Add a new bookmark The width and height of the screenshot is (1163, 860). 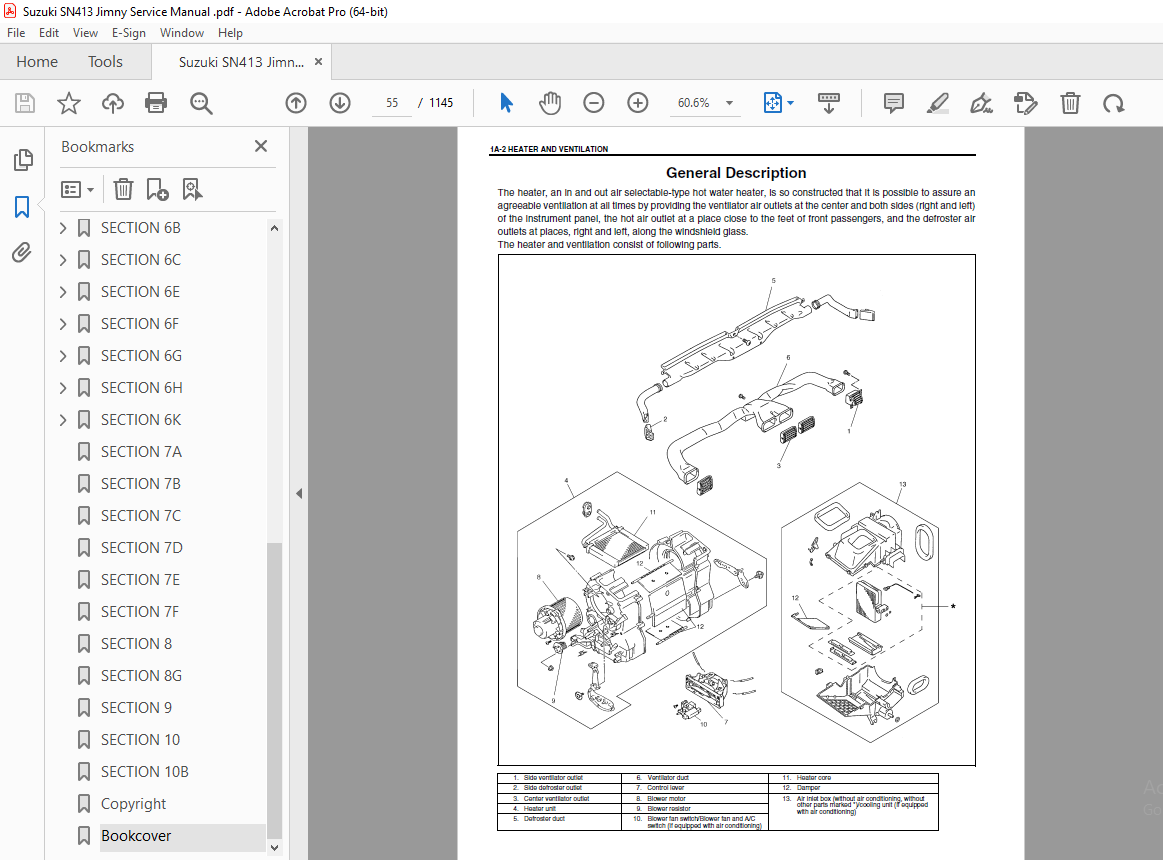click(157, 189)
